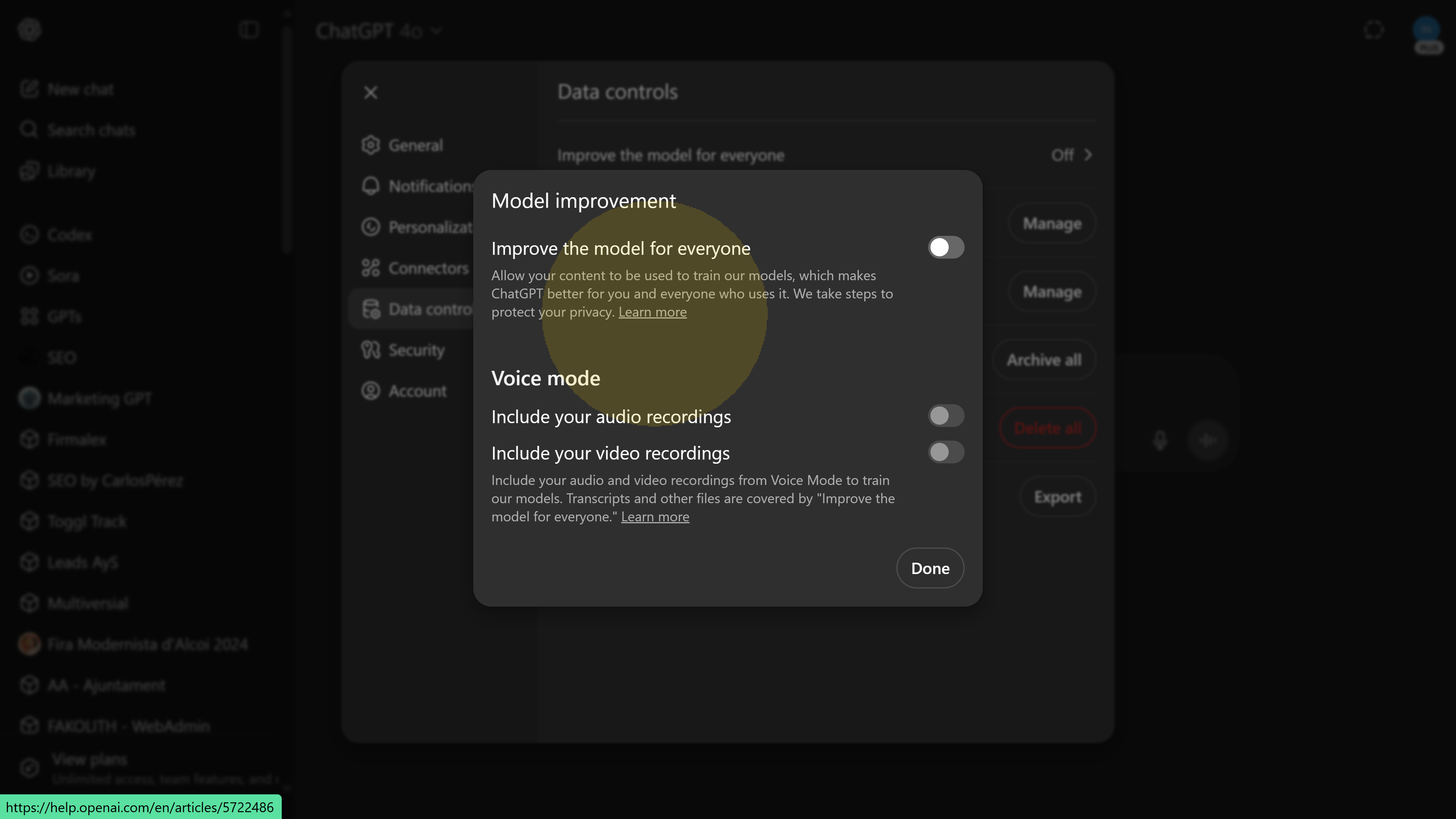The width and height of the screenshot is (1456, 819).
Task: Close settings with the X icon
Action: [371, 92]
